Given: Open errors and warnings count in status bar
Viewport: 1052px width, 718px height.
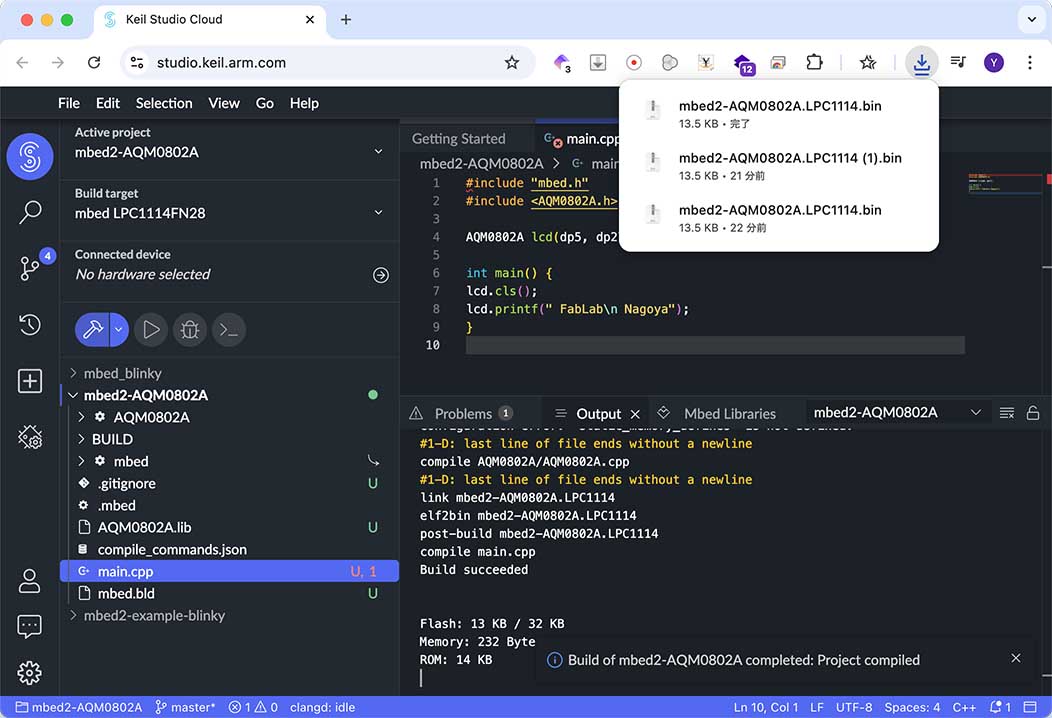Looking at the screenshot, I should pyautogui.click(x=253, y=707).
